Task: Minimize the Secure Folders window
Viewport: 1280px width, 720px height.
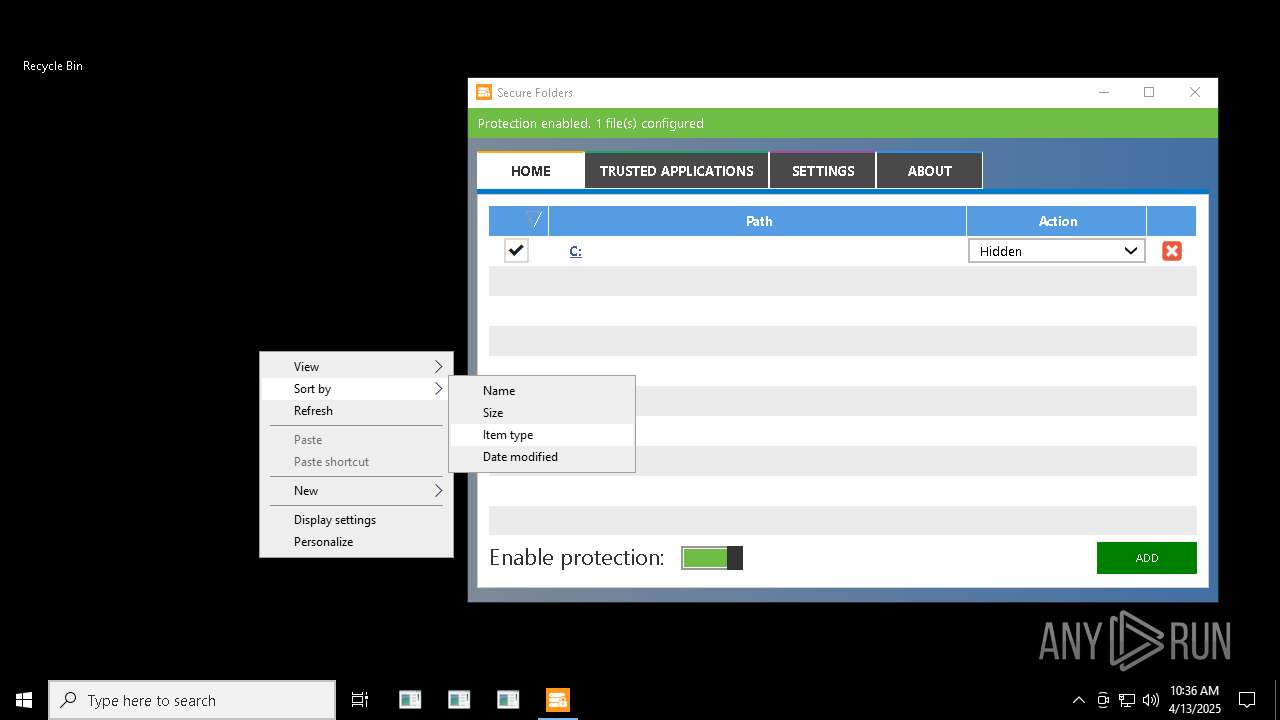Action: (1104, 92)
